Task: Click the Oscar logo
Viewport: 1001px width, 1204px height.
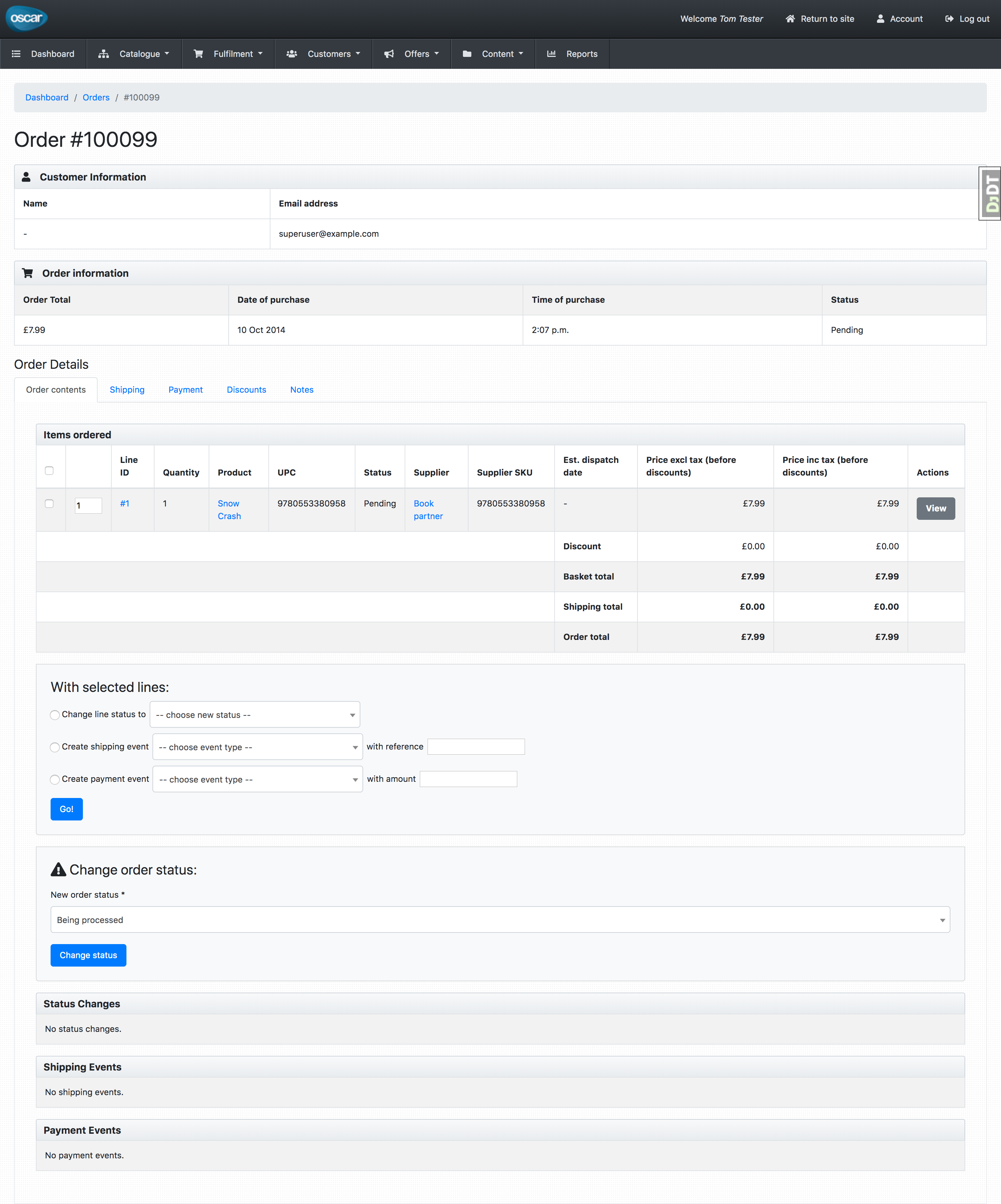Action: point(26,18)
